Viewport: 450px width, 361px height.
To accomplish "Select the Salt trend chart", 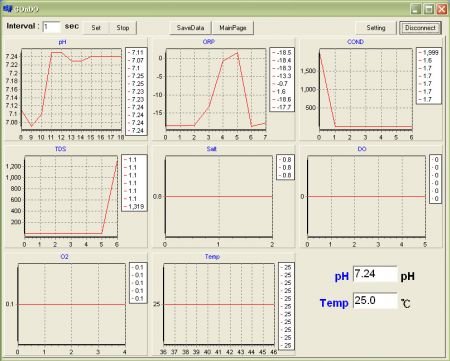I will pyautogui.click(x=219, y=197).
